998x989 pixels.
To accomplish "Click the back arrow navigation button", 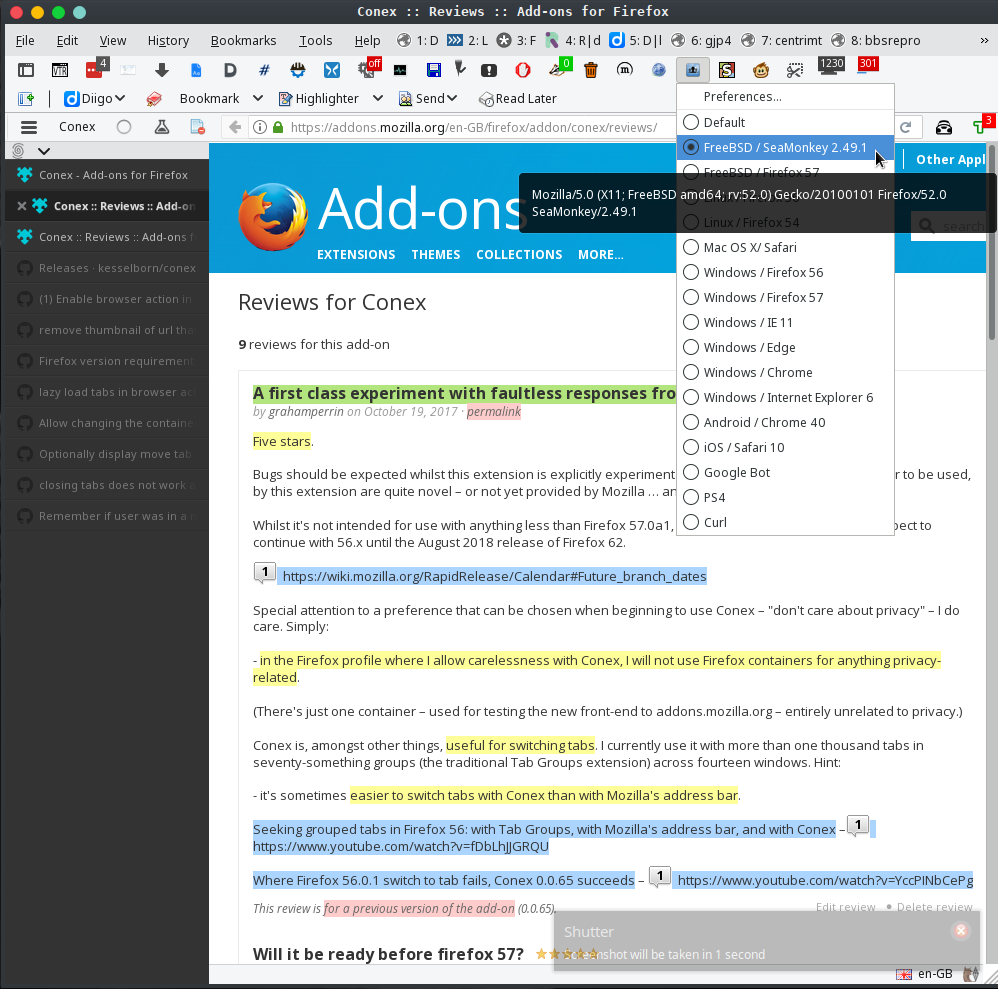I will [235, 127].
